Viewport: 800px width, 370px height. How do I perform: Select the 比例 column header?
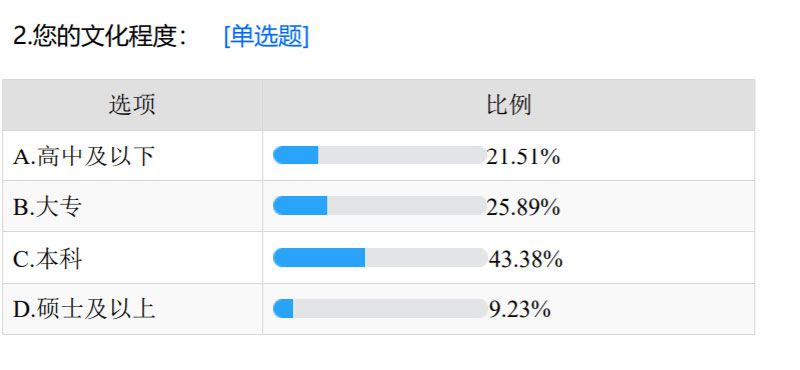[509, 105]
